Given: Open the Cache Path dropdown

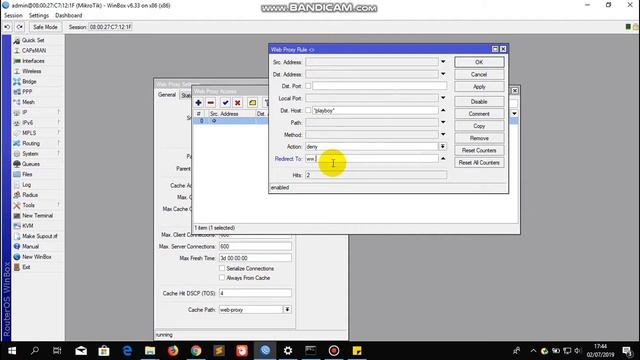Looking at the screenshot, I should coord(287,309).
